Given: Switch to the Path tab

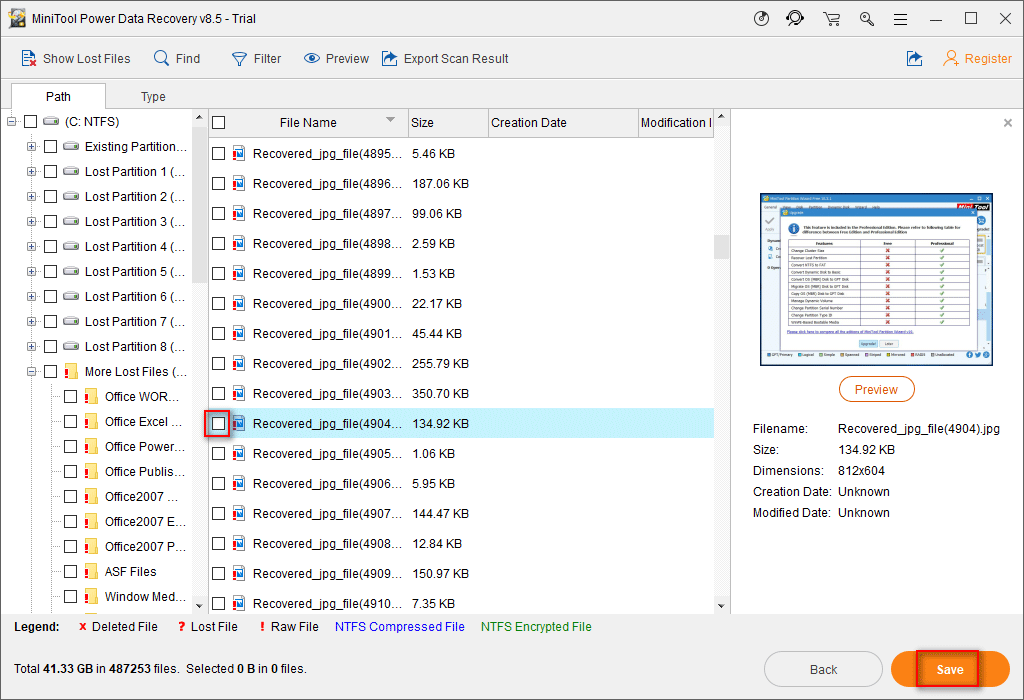Looking at the screenshot, I should (x=58, y=97).
